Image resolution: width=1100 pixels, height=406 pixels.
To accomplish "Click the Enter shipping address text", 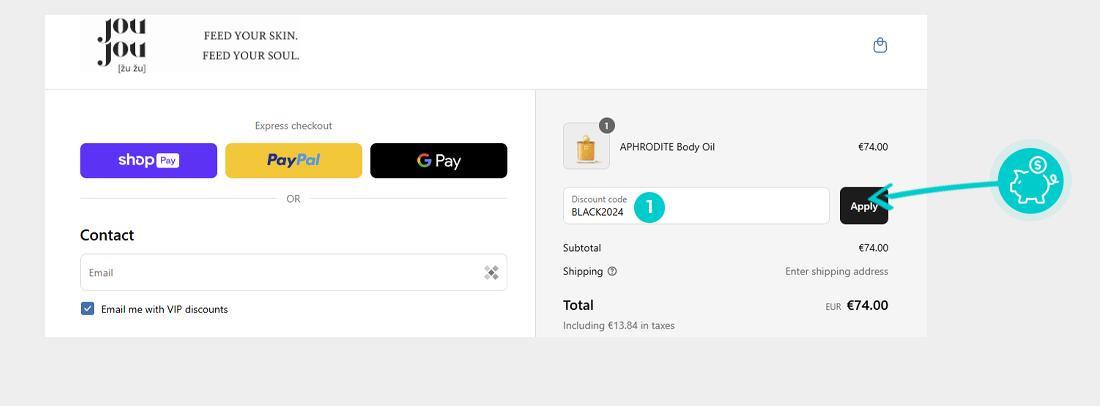I will tap(836, 271).
